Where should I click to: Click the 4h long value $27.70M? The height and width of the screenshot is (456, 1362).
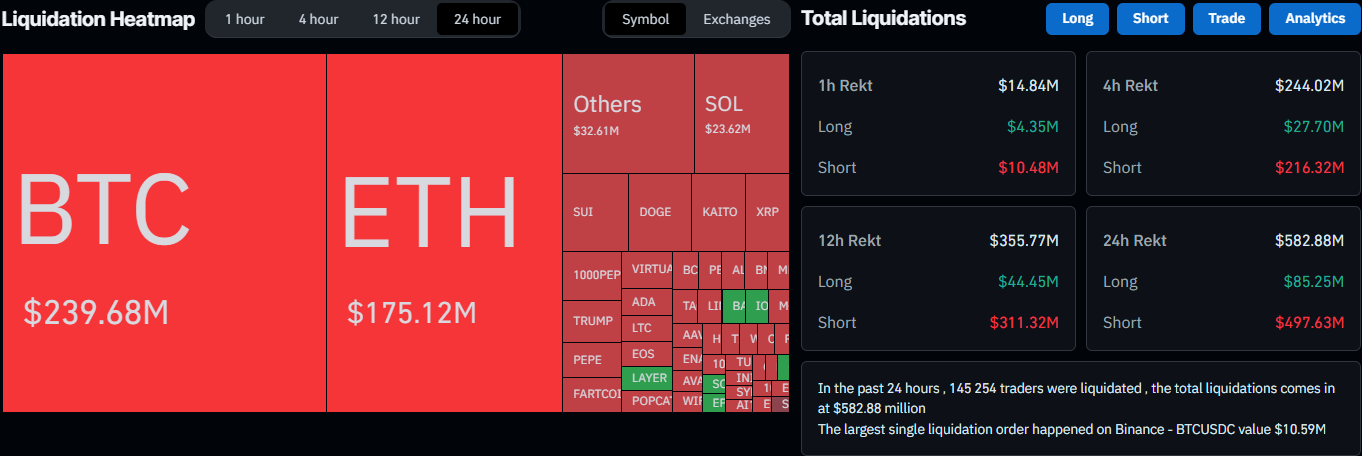(1314, 127)
